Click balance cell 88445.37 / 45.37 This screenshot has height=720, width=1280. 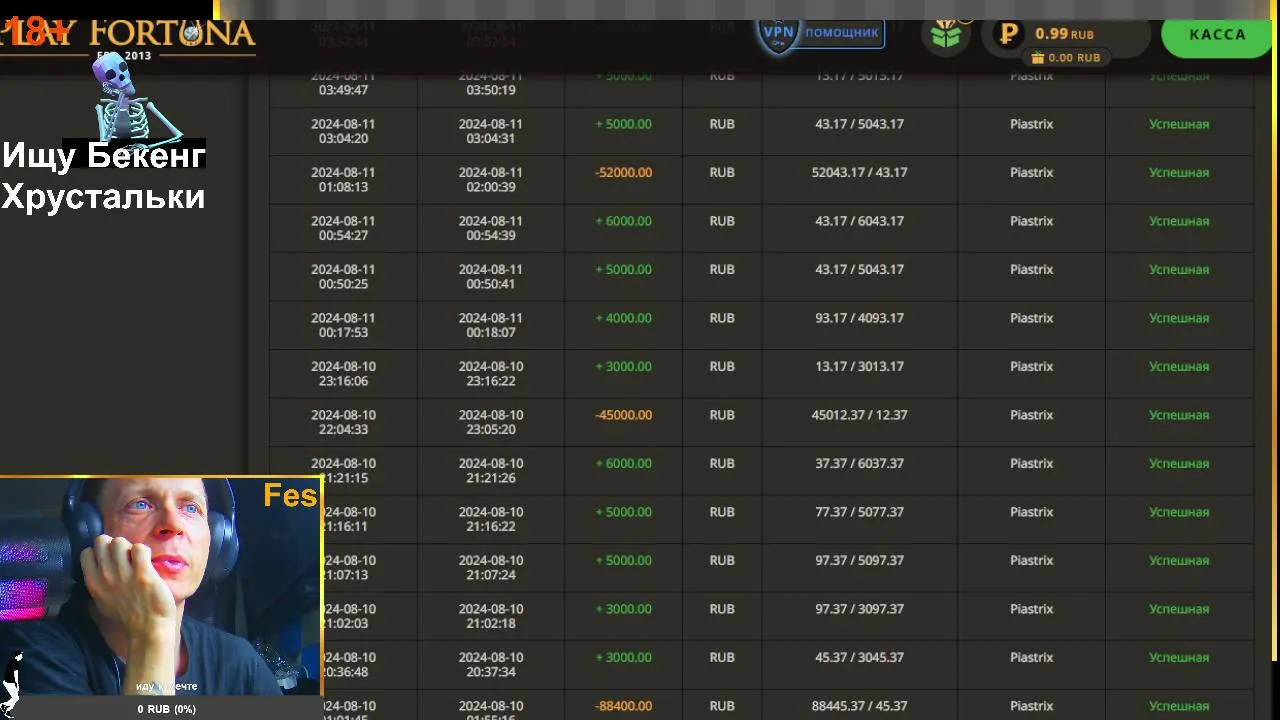click(859, 706)
